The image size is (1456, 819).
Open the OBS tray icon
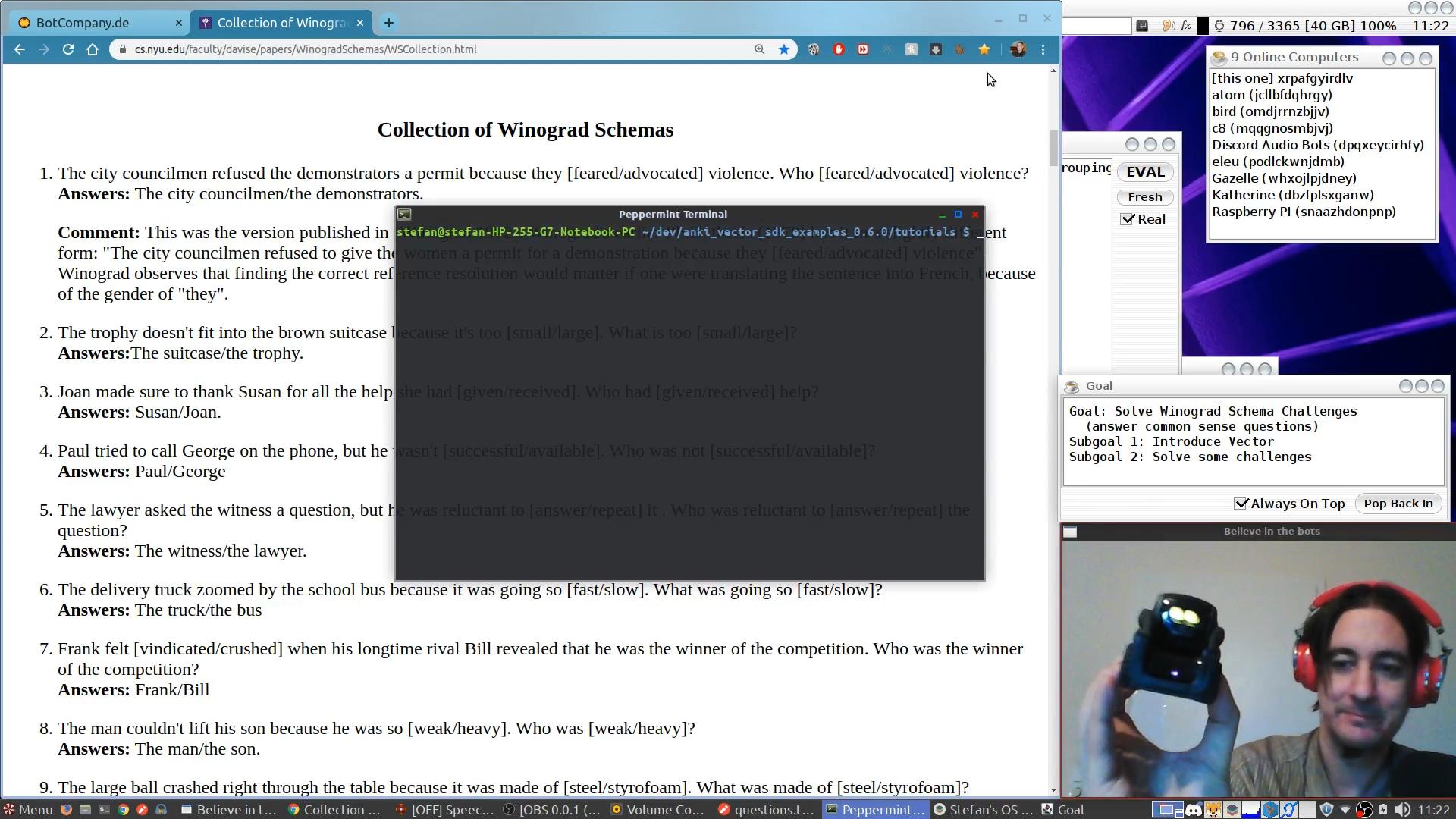pos(1363,810)
